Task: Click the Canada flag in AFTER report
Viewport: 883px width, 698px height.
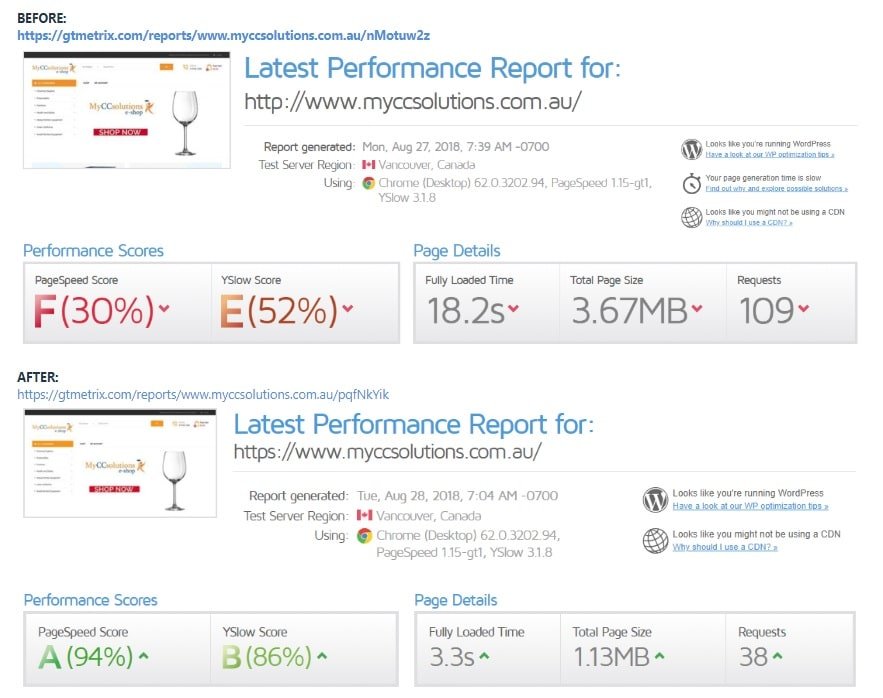Action: pos(364,515)
